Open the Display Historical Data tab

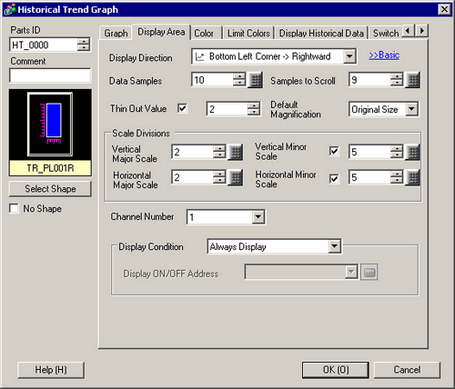click(x=321, y=33)
